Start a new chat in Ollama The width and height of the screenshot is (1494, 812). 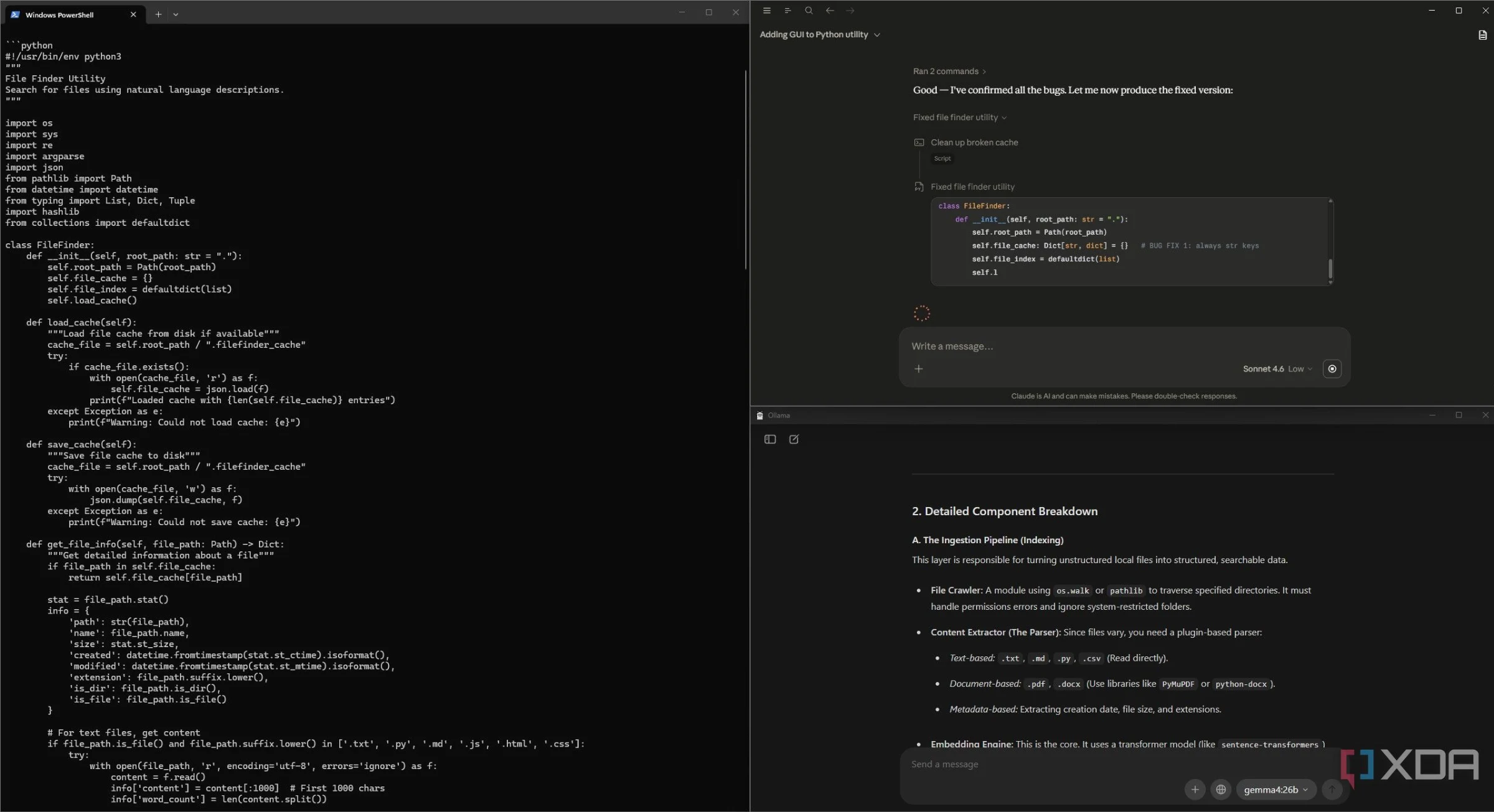[794, 439]
